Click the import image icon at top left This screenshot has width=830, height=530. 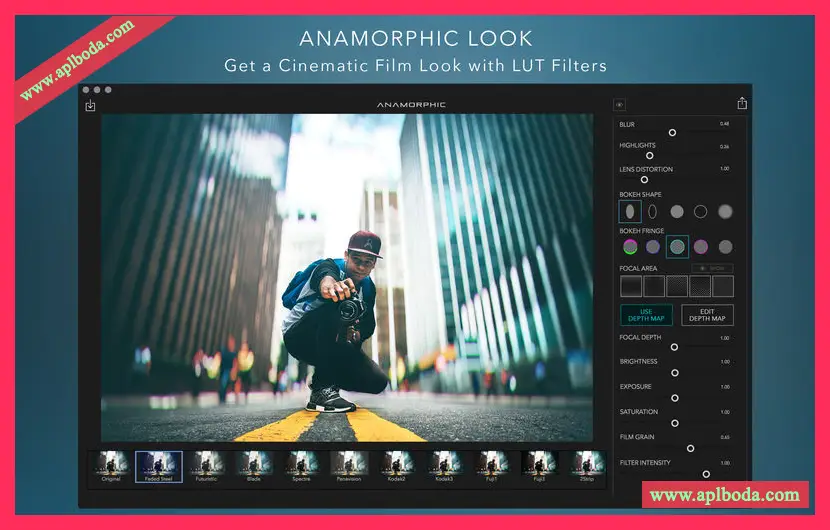coord(90,105)
